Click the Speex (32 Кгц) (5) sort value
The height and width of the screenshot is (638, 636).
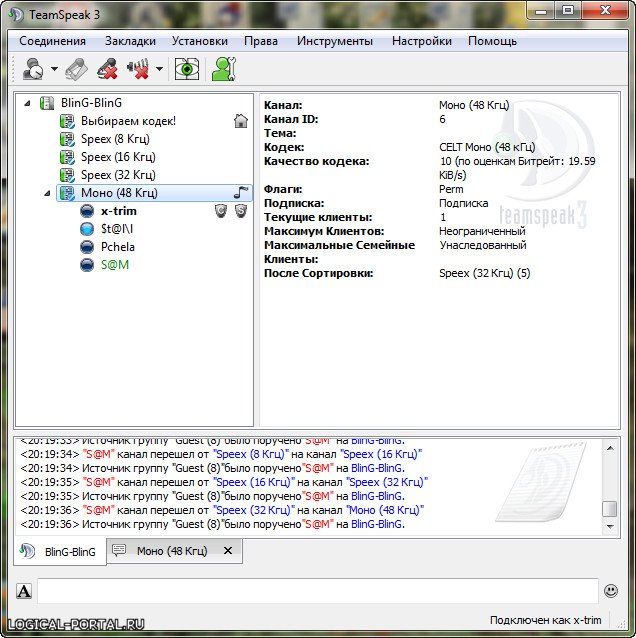coord(485,273)
